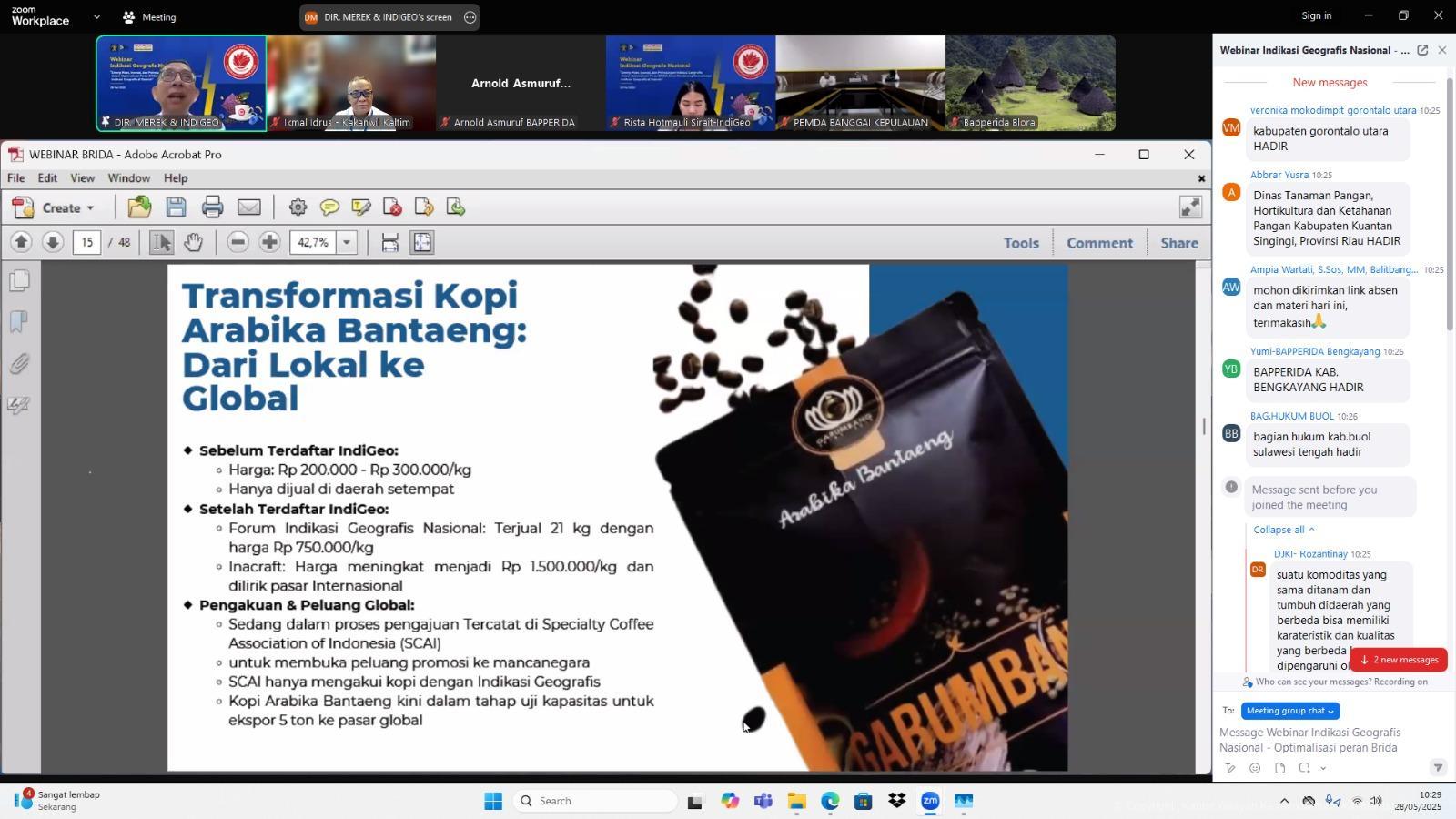Go to previous page with up arrow
This screenshot has height=819, width=1456.
(21, 242)
